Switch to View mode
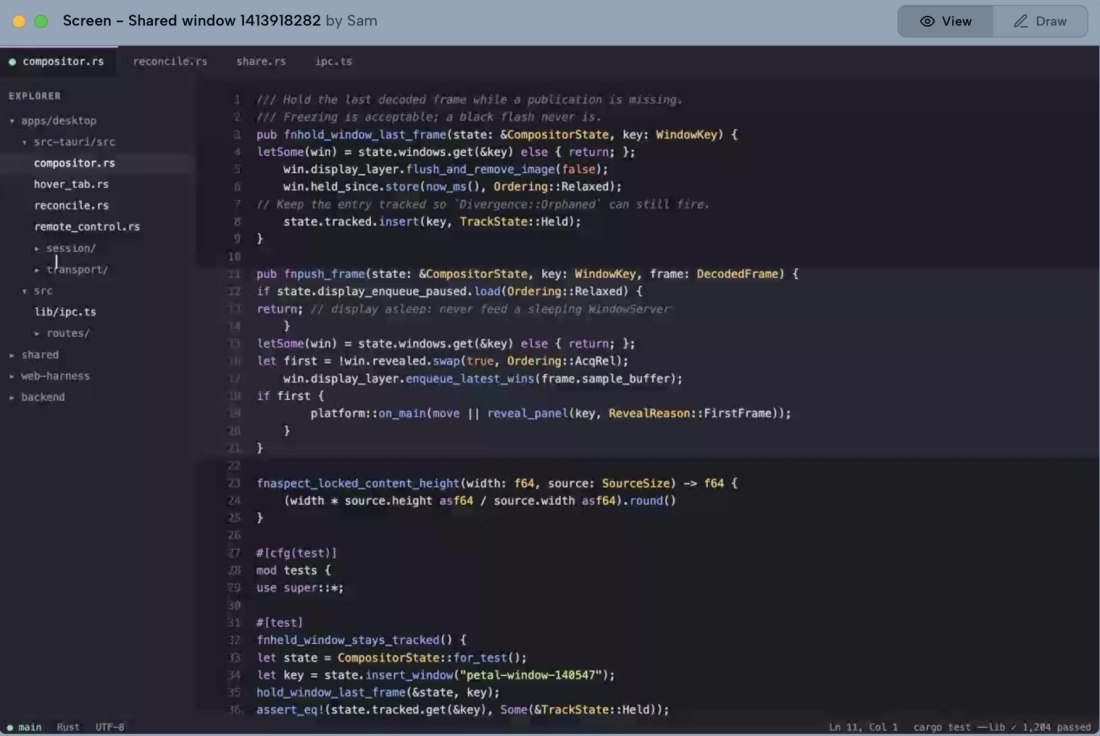This screenshot has width=1100, height=736. click(945, 21)
